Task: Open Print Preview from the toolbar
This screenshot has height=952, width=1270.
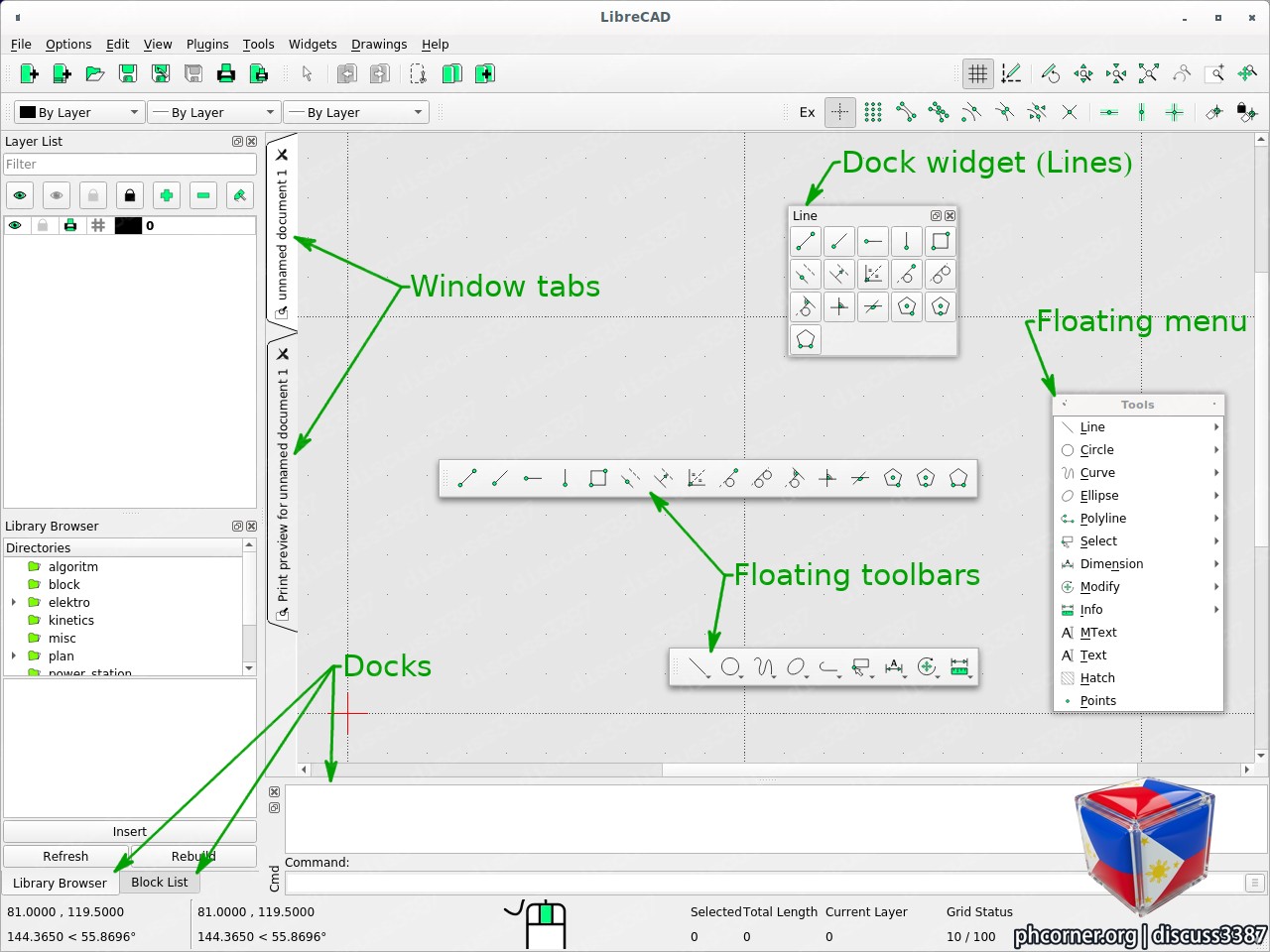Action: pyautogui.click(x=259, y=73)
